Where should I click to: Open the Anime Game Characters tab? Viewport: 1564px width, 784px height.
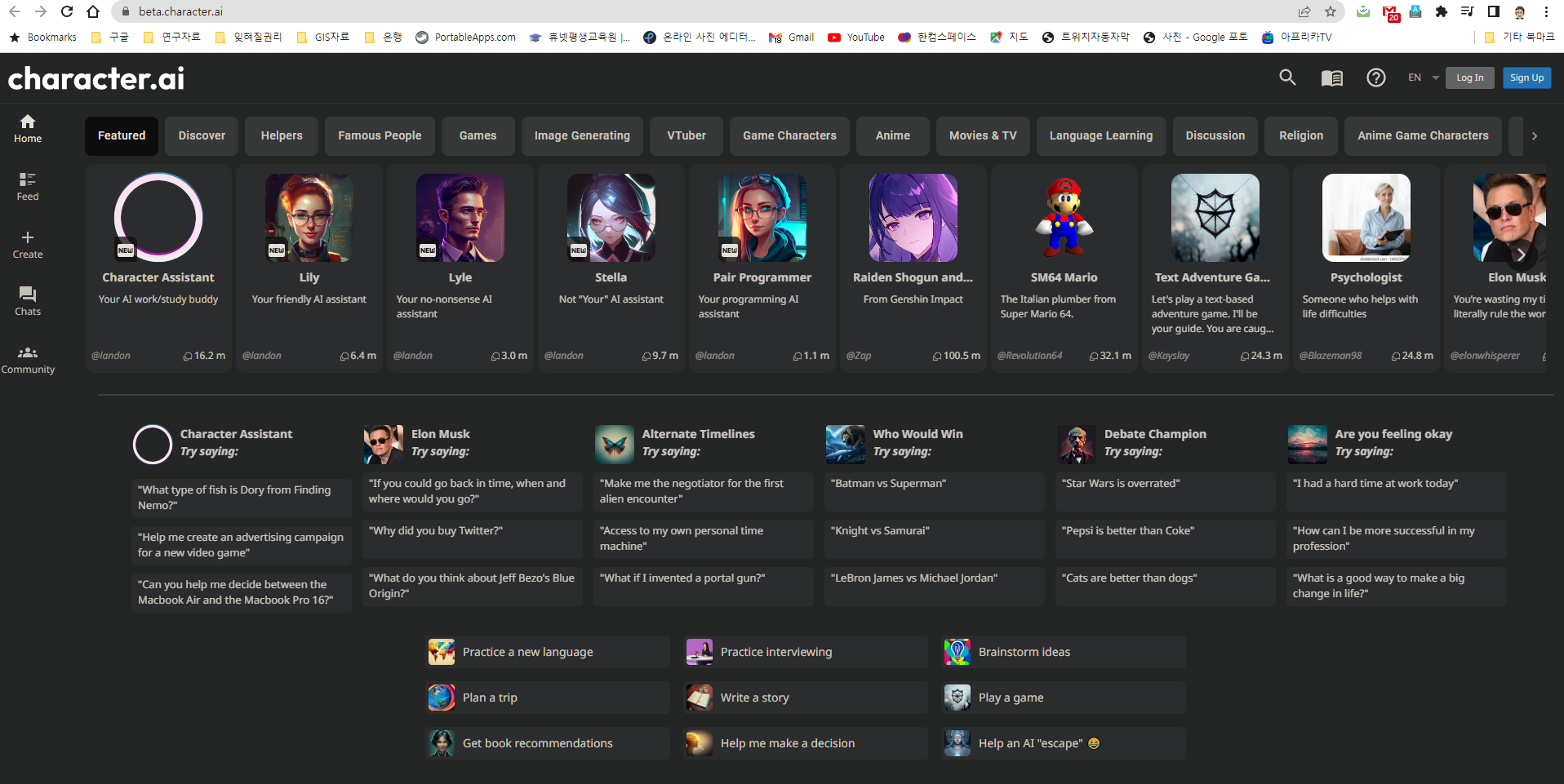[1423, 135]
